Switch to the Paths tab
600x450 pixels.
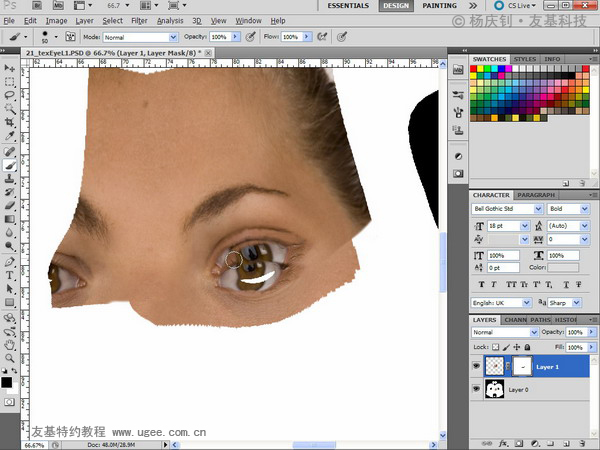(x=540, y=320)
